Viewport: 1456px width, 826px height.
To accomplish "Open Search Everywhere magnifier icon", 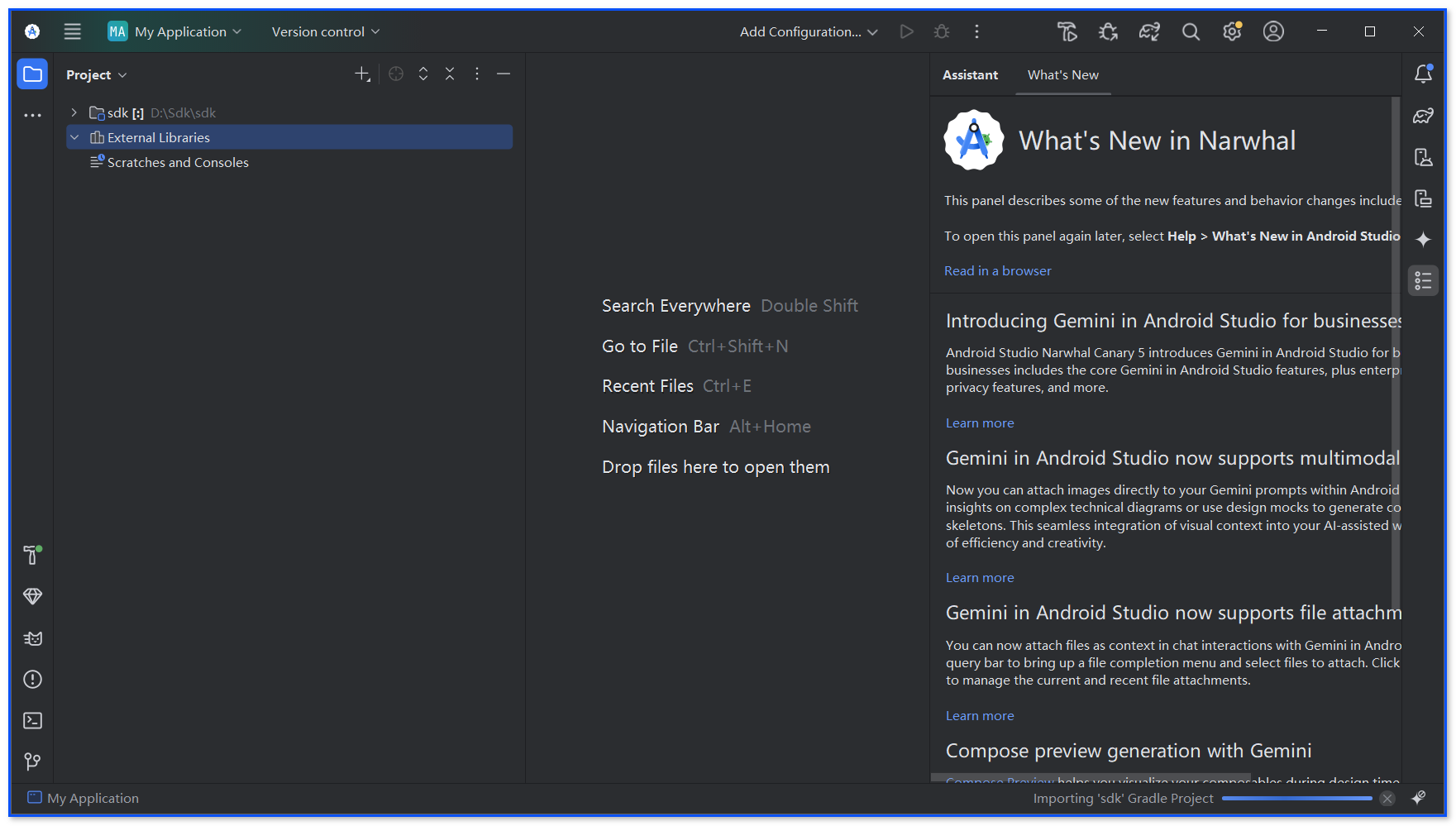I will point(1191,31).
